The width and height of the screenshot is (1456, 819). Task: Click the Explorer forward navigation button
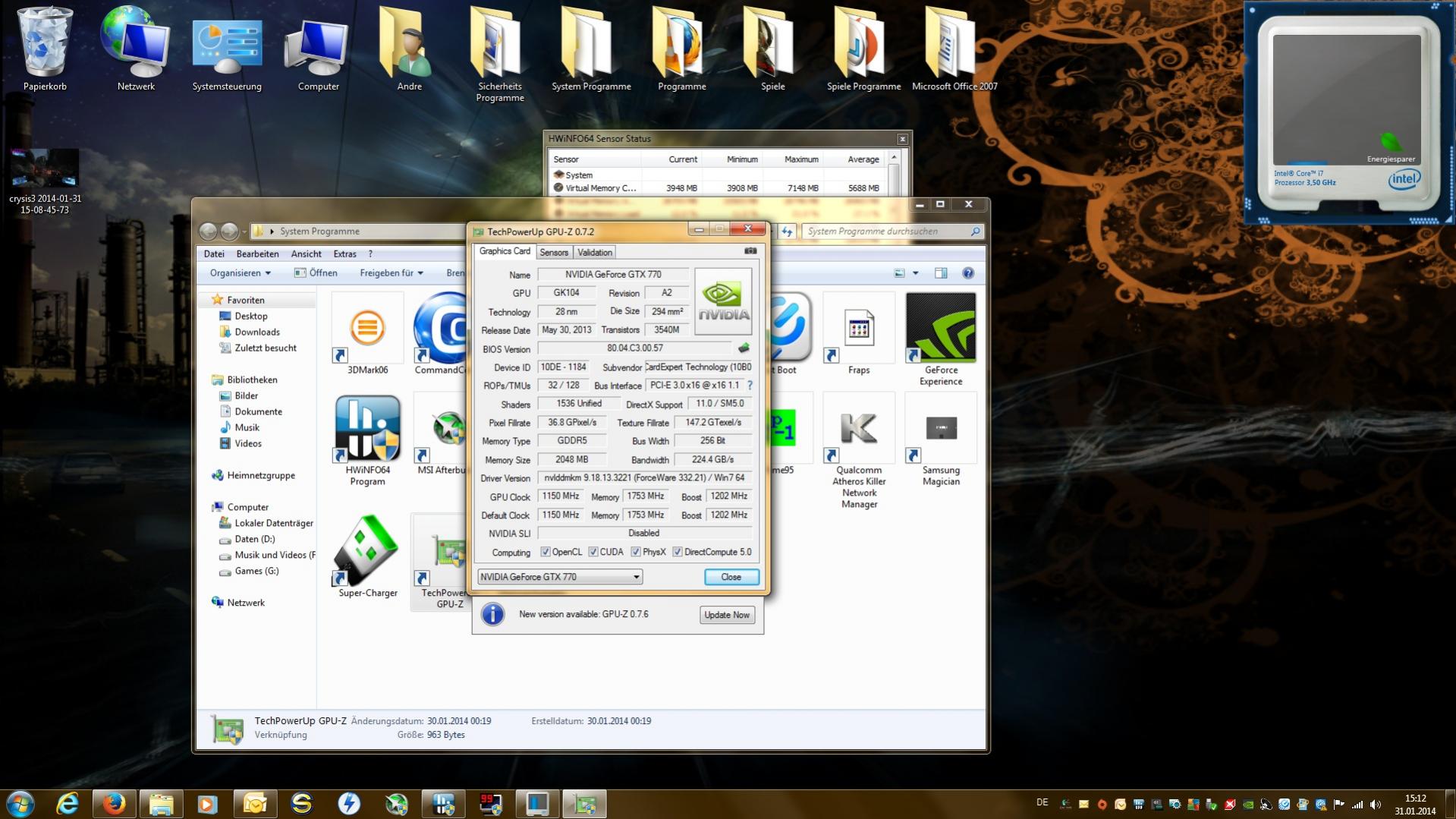tap(228, 231)
